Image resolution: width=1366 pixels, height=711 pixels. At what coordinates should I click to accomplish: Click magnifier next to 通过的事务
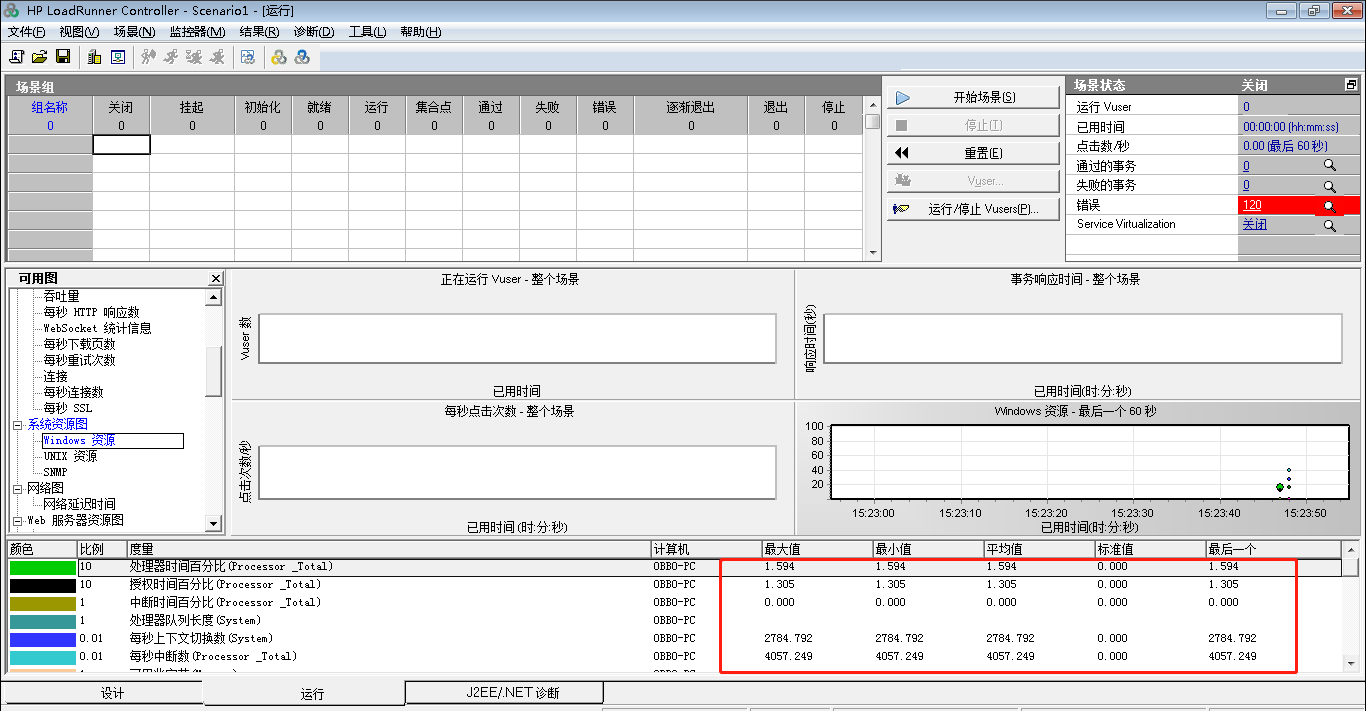tap(1329, 166)
